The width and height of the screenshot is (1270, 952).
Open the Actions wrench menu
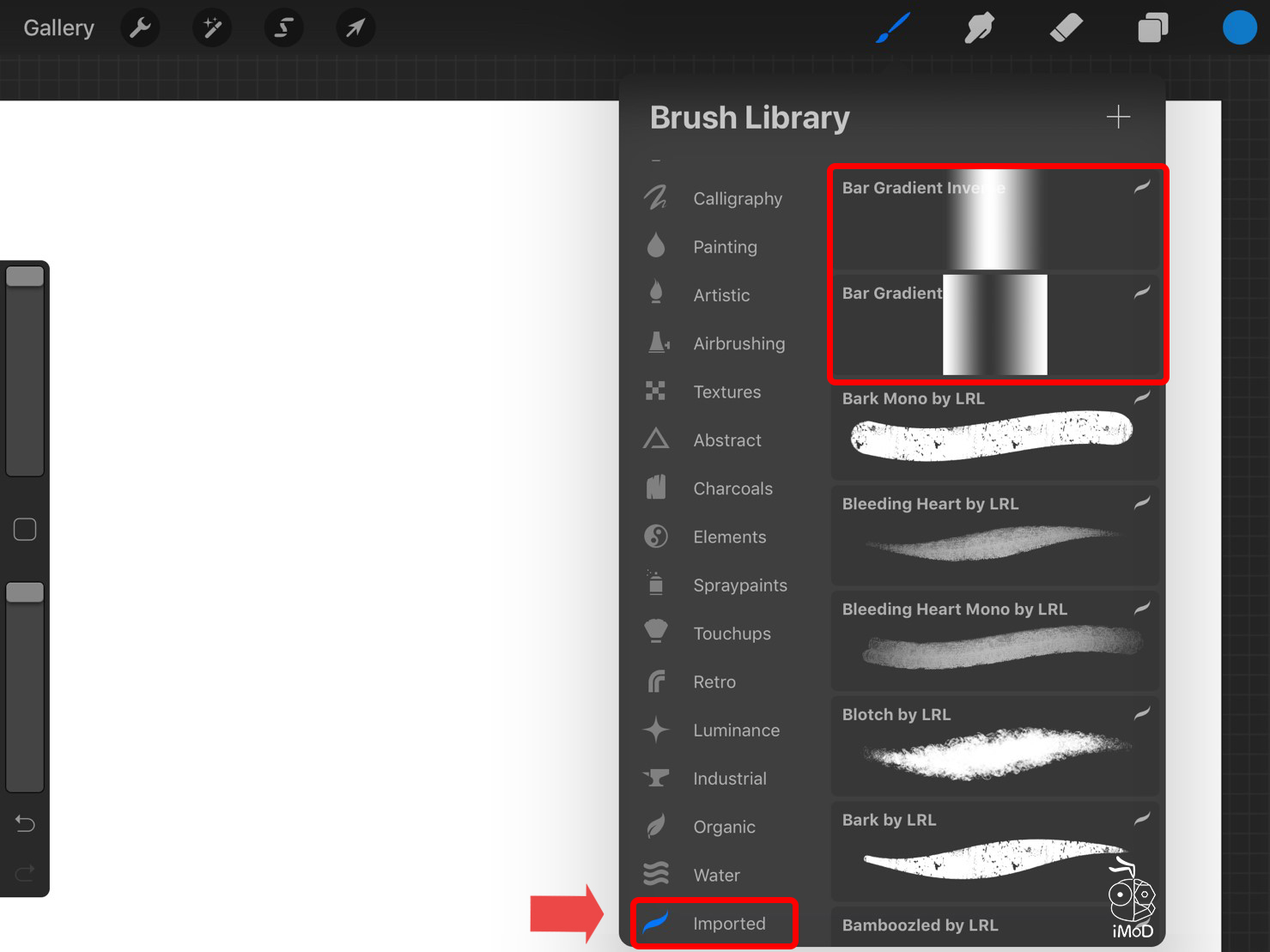(140, 28)
